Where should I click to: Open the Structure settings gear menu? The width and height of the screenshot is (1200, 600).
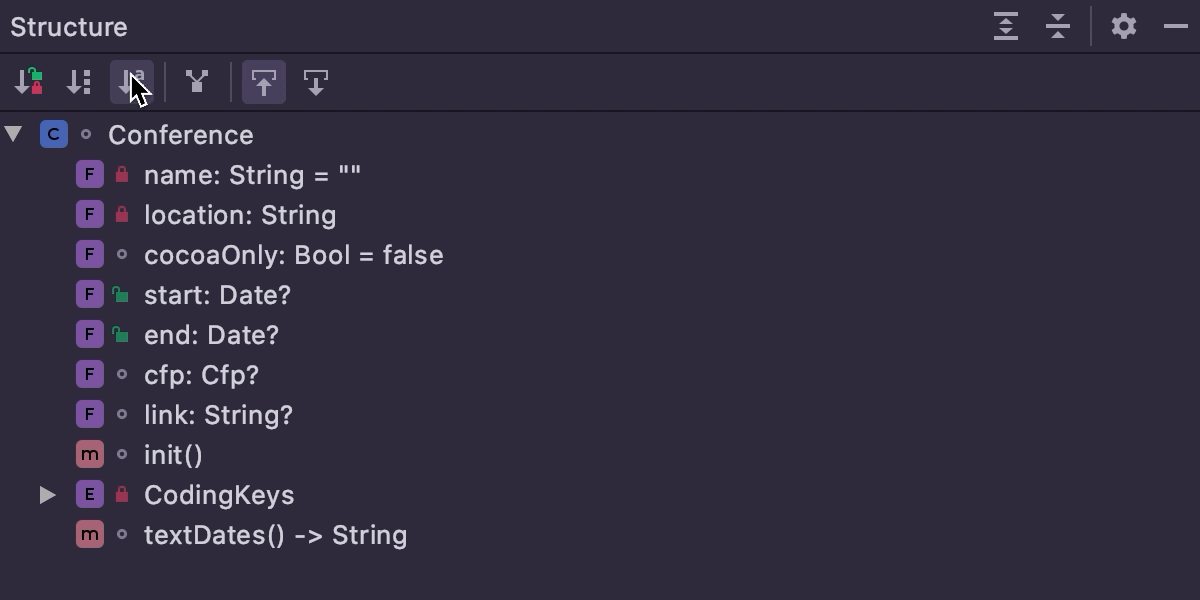click(x=1124, y=27)
